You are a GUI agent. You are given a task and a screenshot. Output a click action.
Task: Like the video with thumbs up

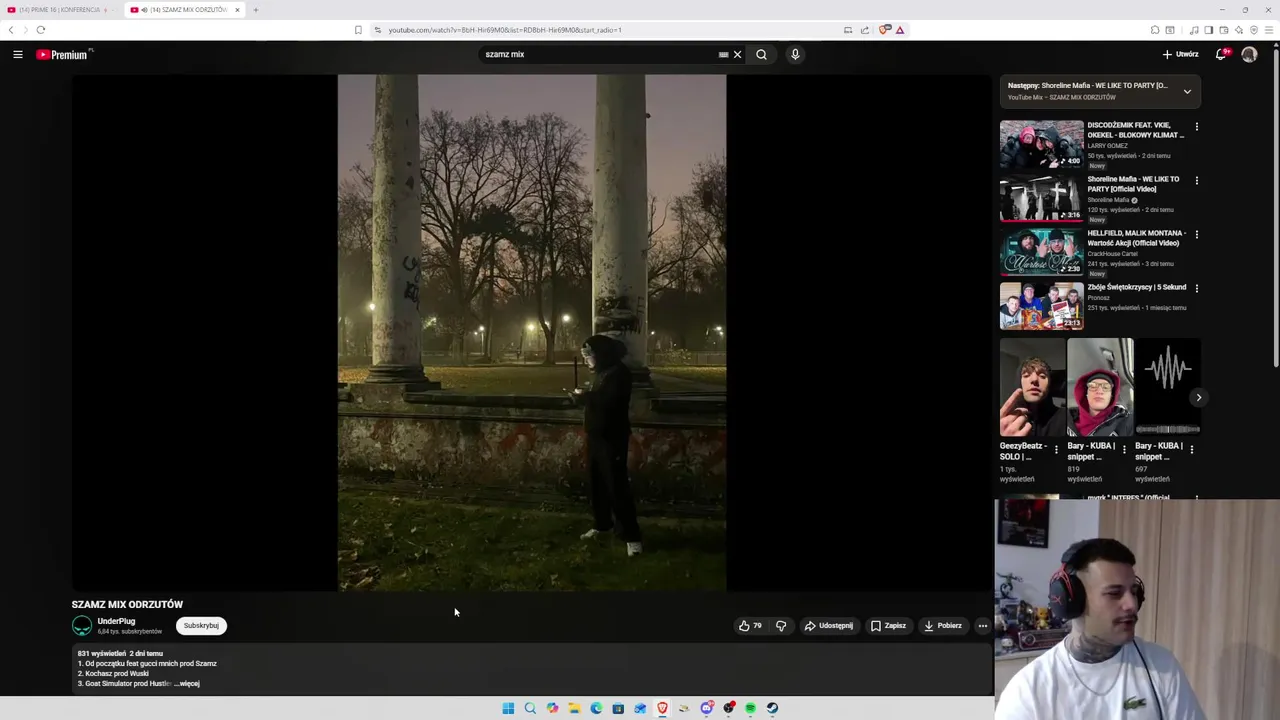(x=750, y=626)
